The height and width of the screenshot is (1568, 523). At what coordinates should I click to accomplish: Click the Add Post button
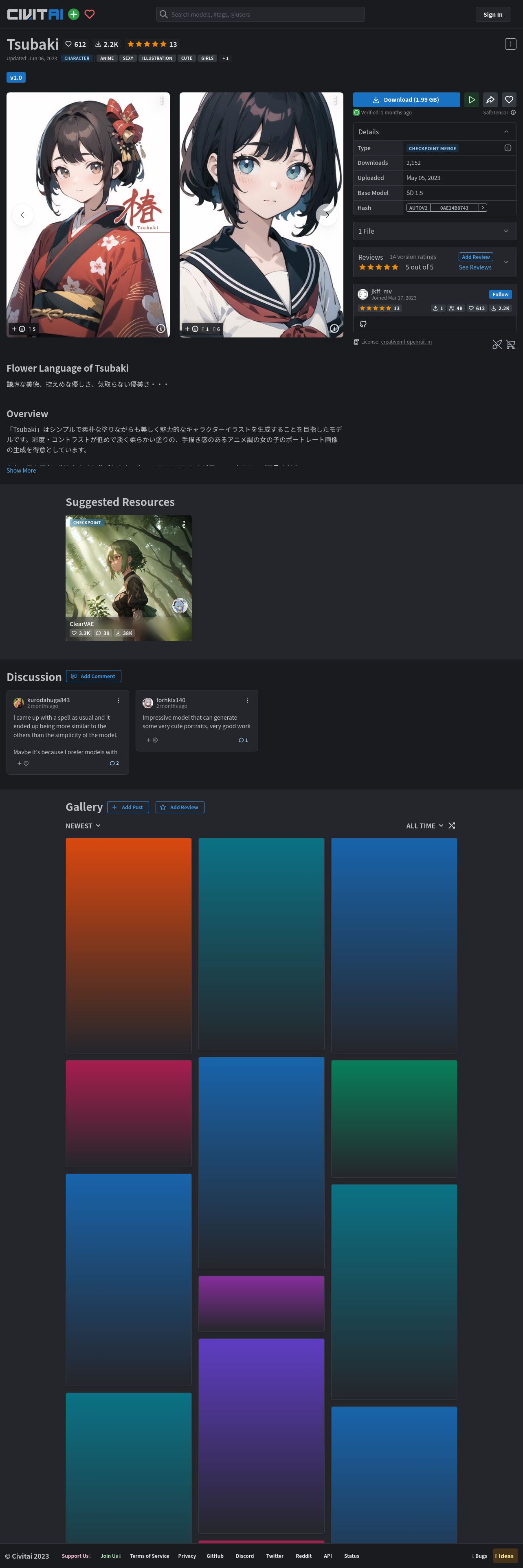[128, 807]
